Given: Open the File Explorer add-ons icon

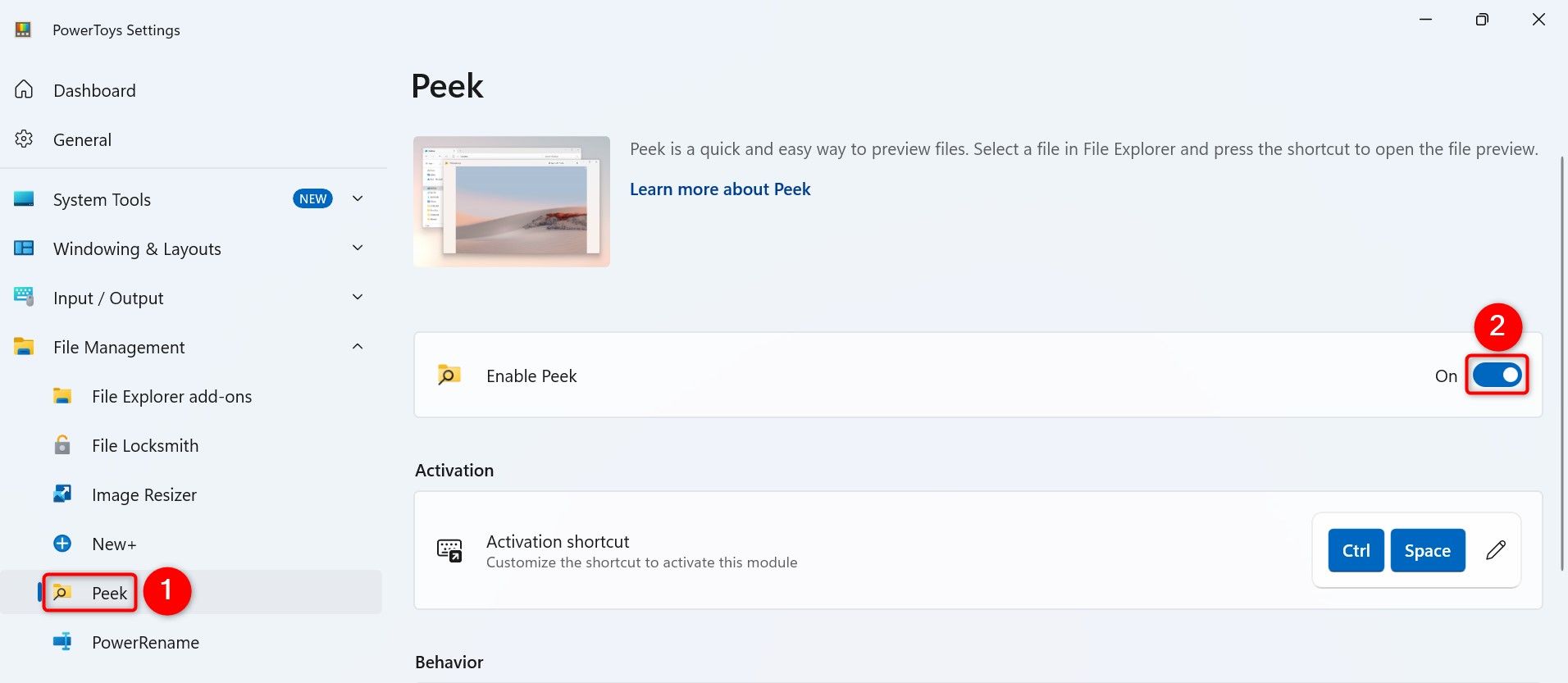Looking at the screenshot, I should click(x=62, y=396).
